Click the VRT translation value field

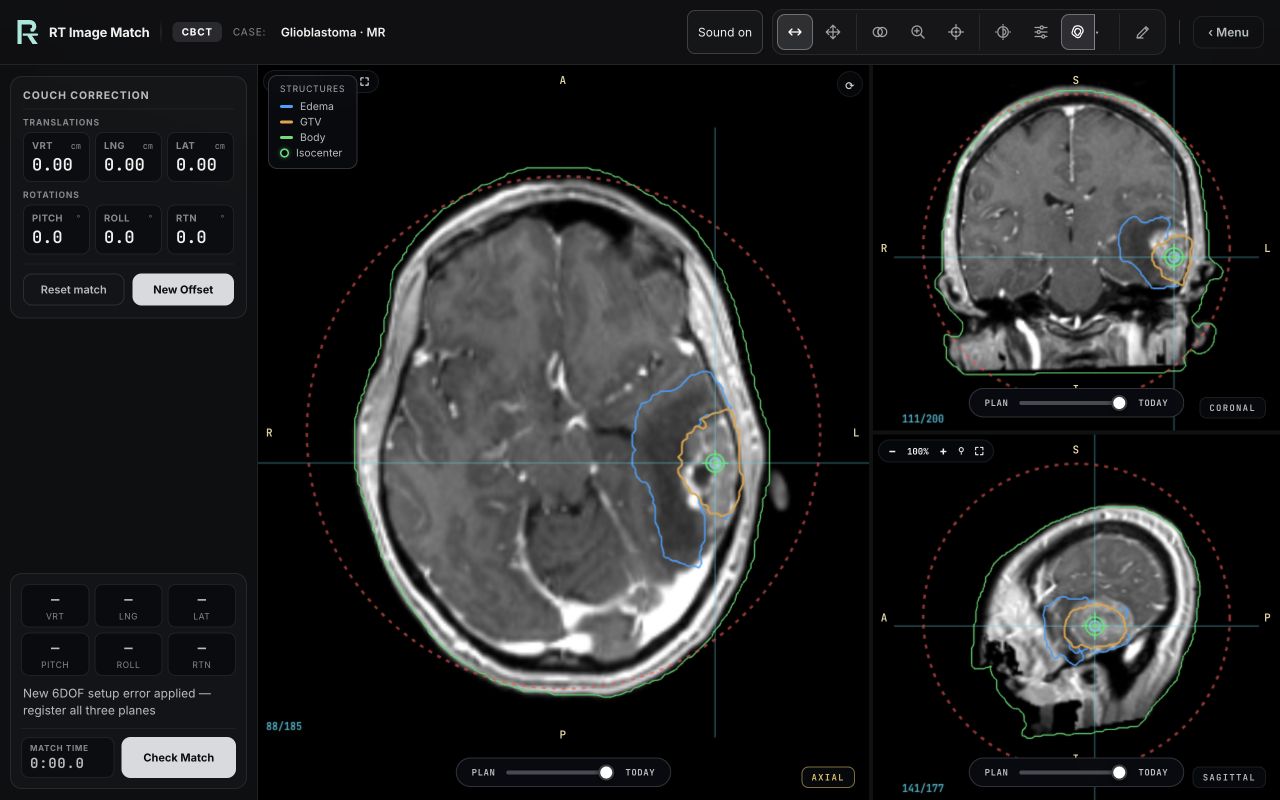[x=56, y=157]
